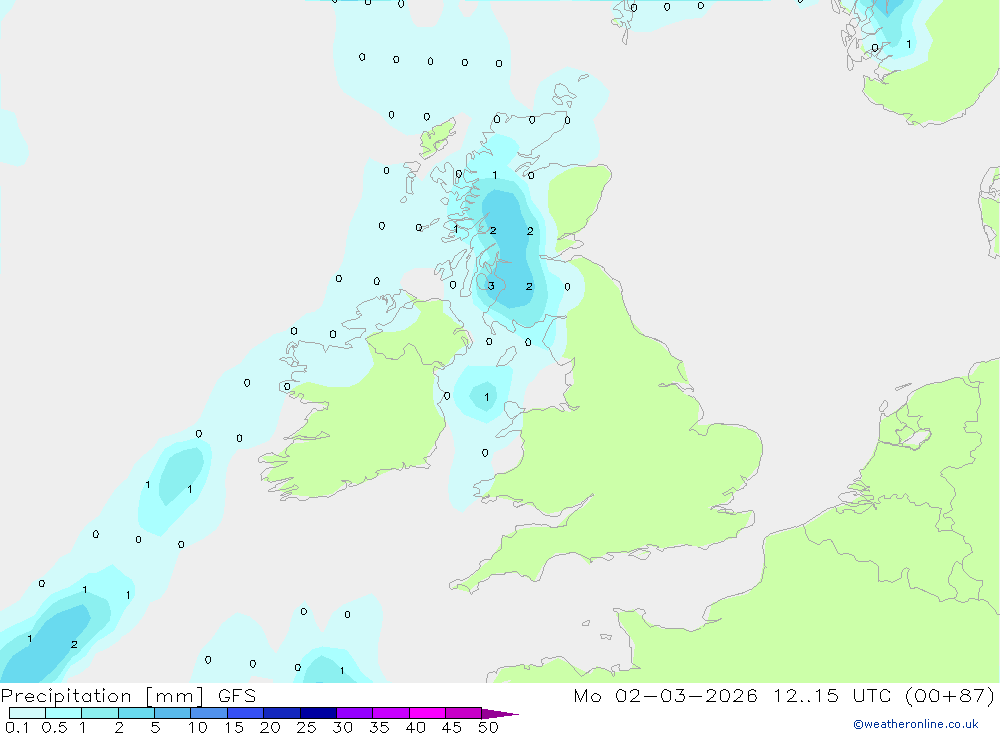Click the 25–30 mm legend color swatch
1000x733 pixels.
(318, 713)
